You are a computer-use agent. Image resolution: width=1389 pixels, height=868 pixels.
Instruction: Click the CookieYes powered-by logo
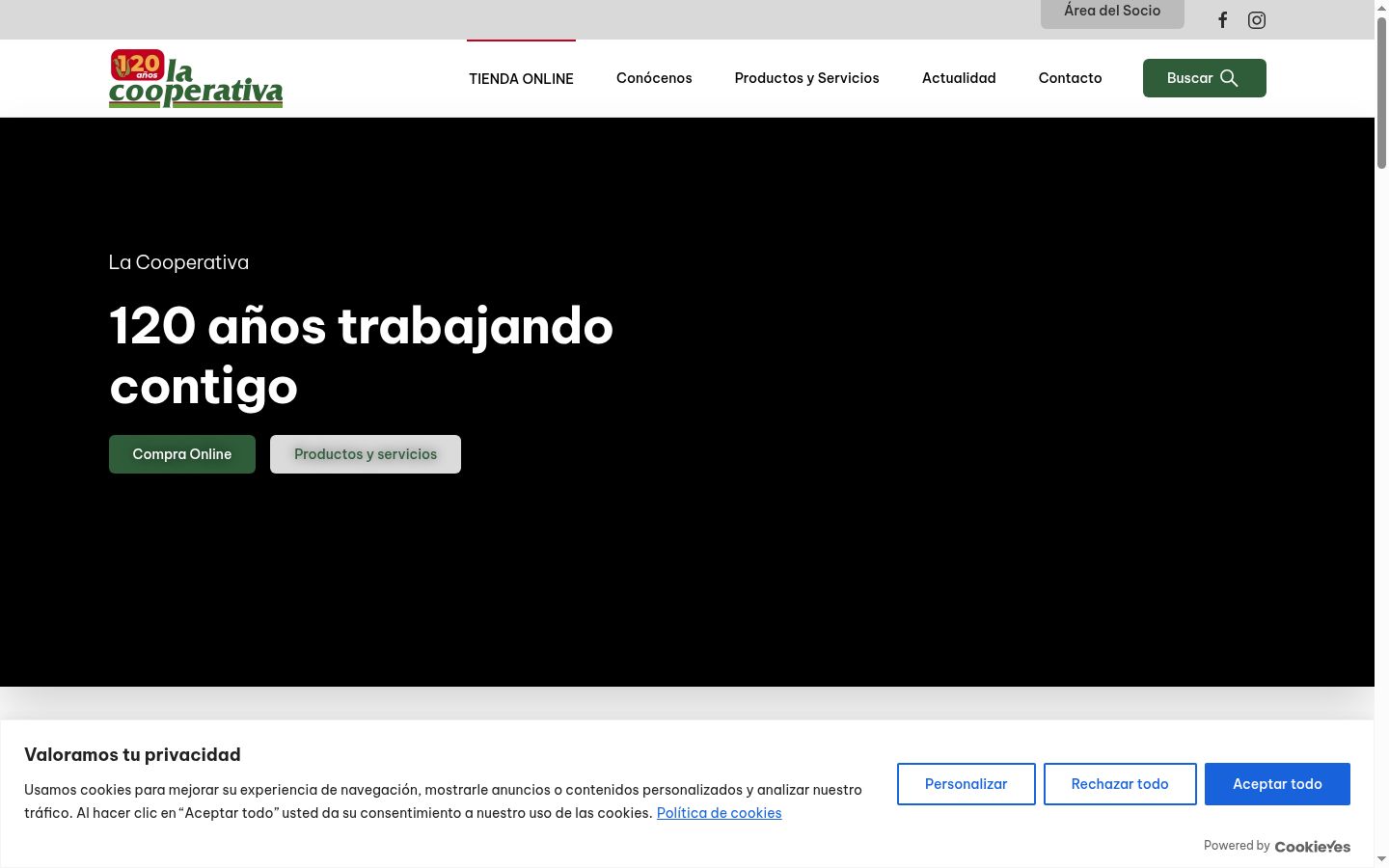click(x=1312, y=847)
